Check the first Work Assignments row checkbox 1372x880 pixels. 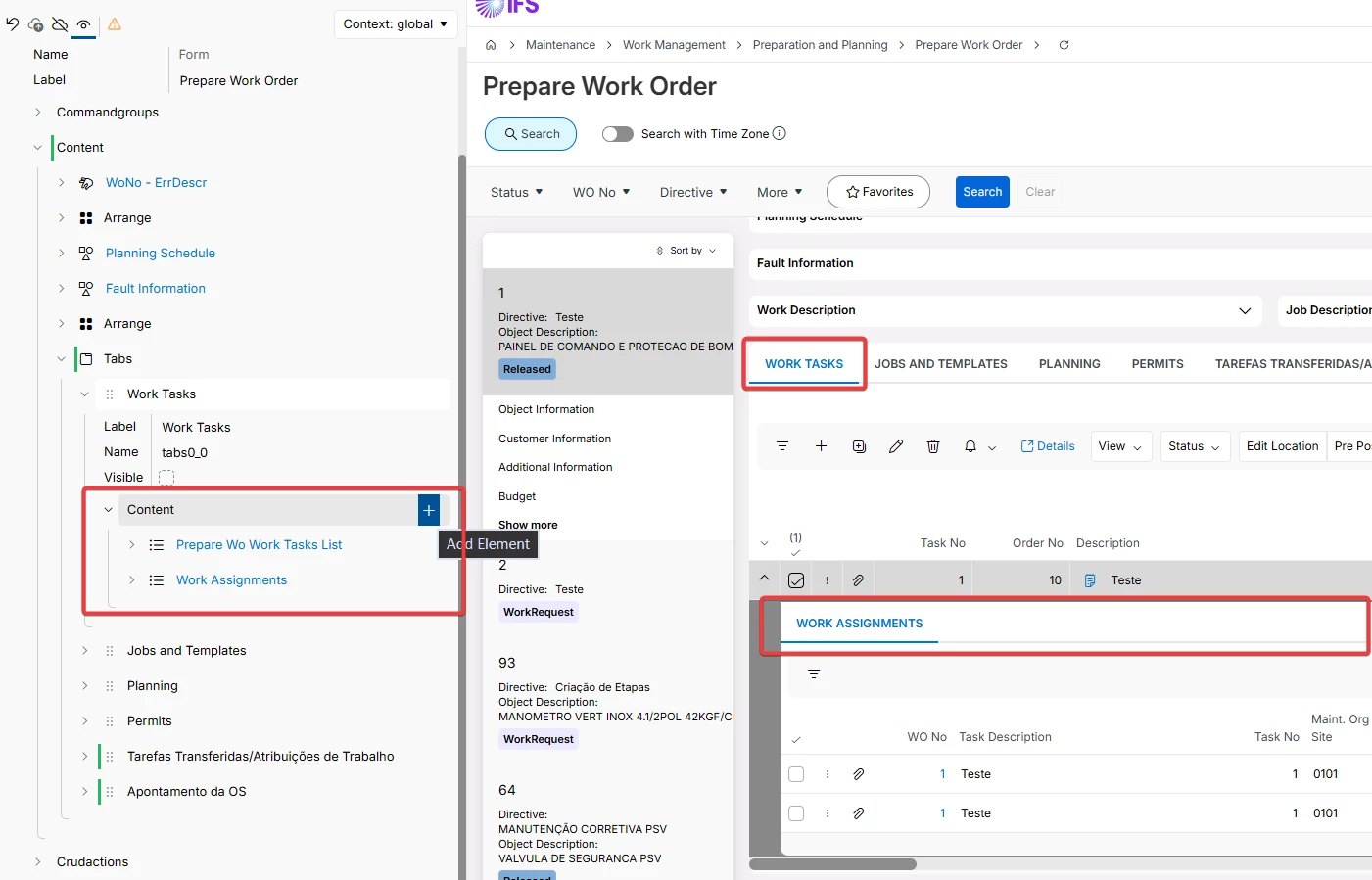796,774
